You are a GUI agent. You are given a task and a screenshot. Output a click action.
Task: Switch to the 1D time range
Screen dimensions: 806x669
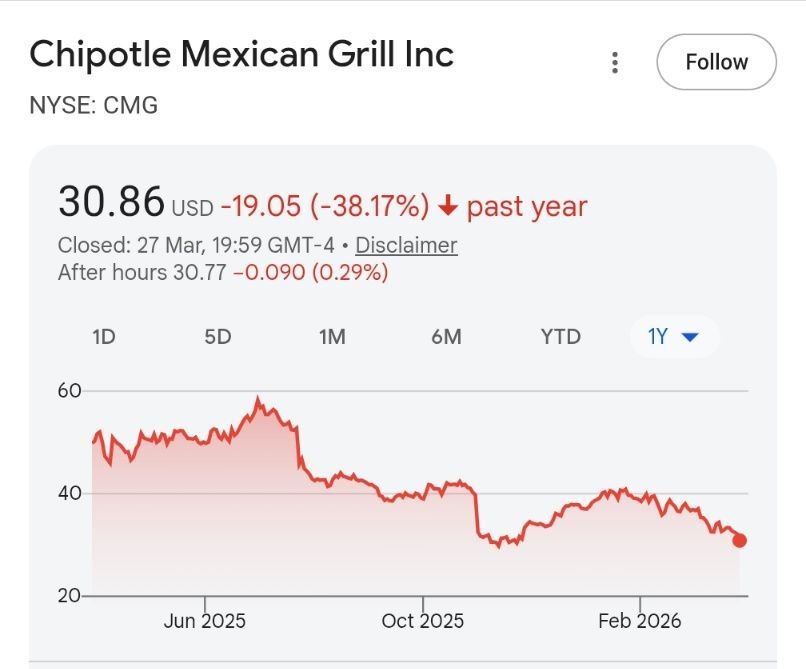pos(103,337)
